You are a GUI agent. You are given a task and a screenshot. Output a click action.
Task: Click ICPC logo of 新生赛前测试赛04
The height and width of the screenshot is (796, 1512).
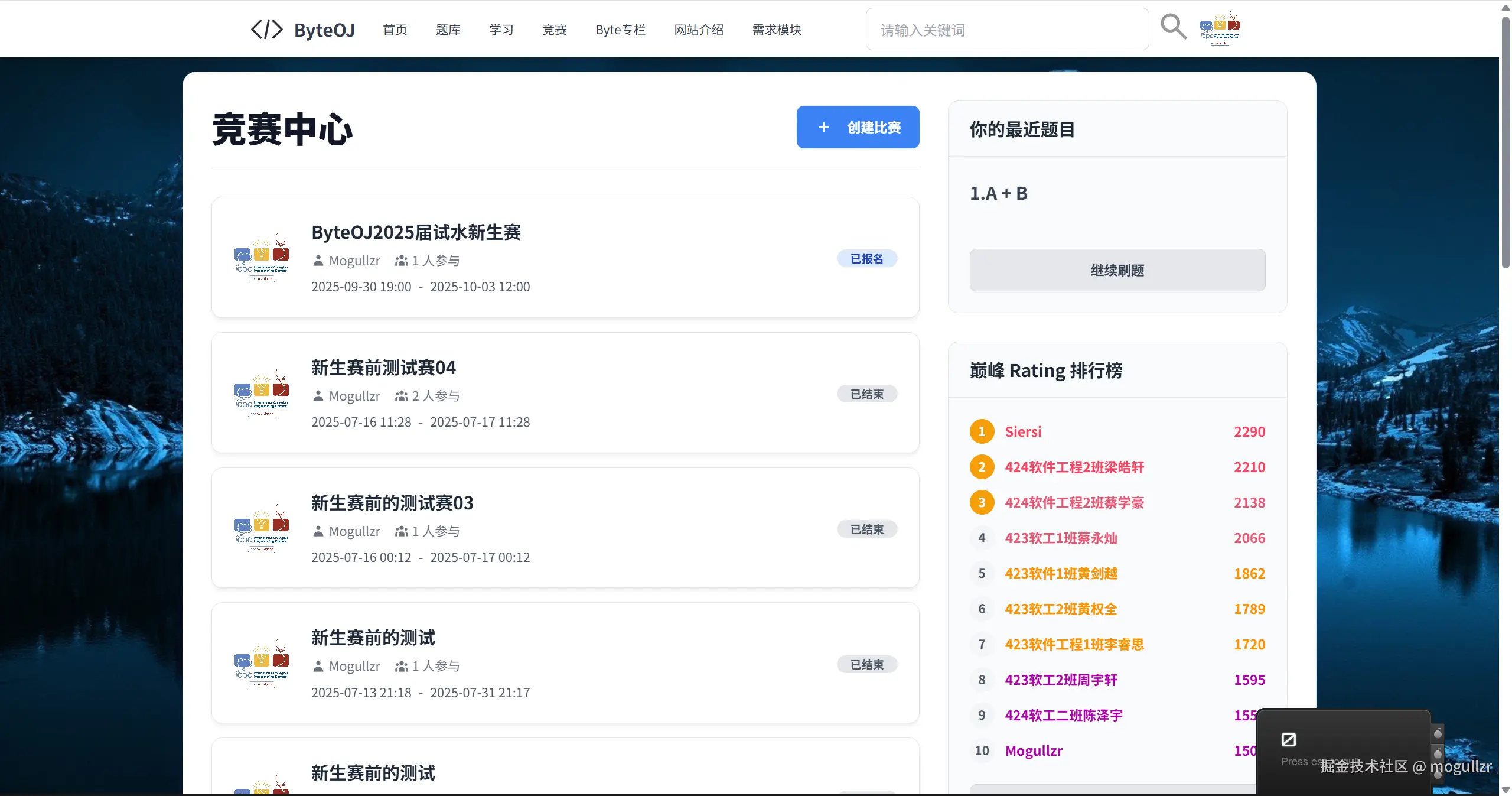coord(262,393)
